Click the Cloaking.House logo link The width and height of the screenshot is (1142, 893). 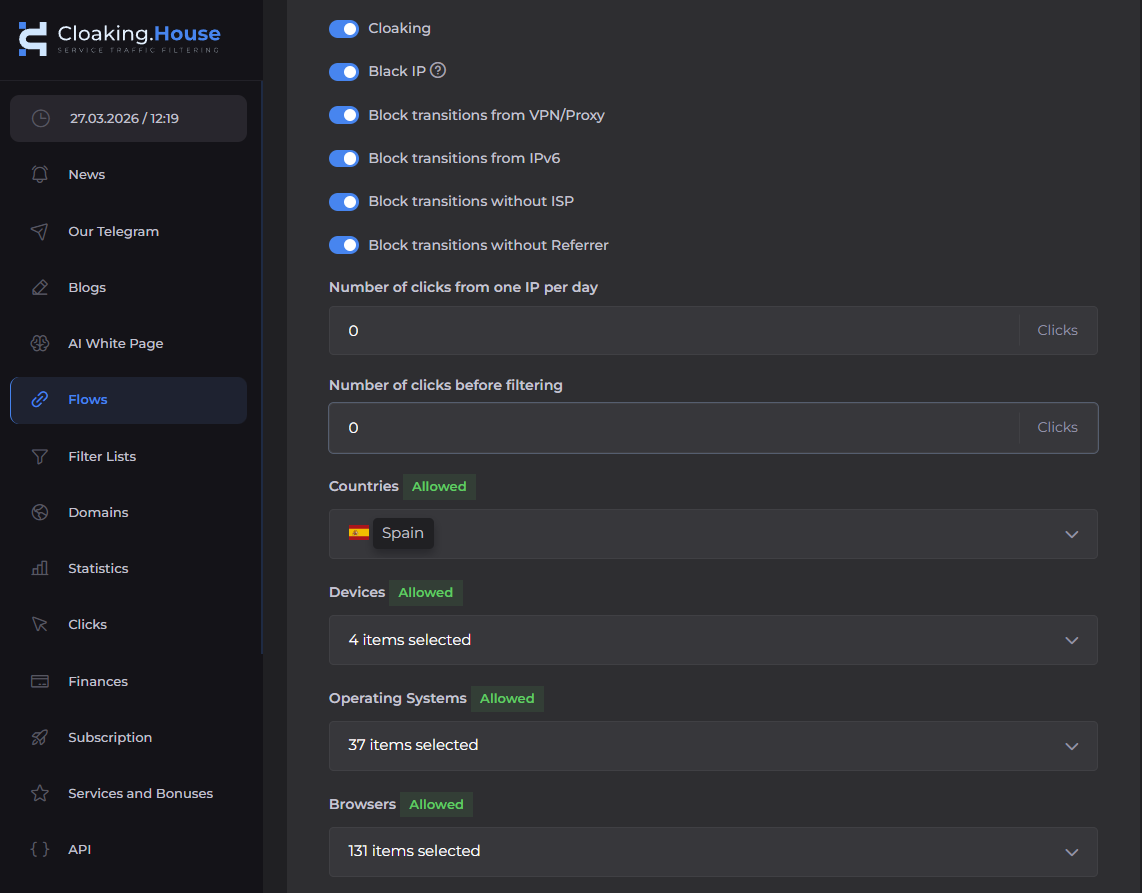point(119,38)
